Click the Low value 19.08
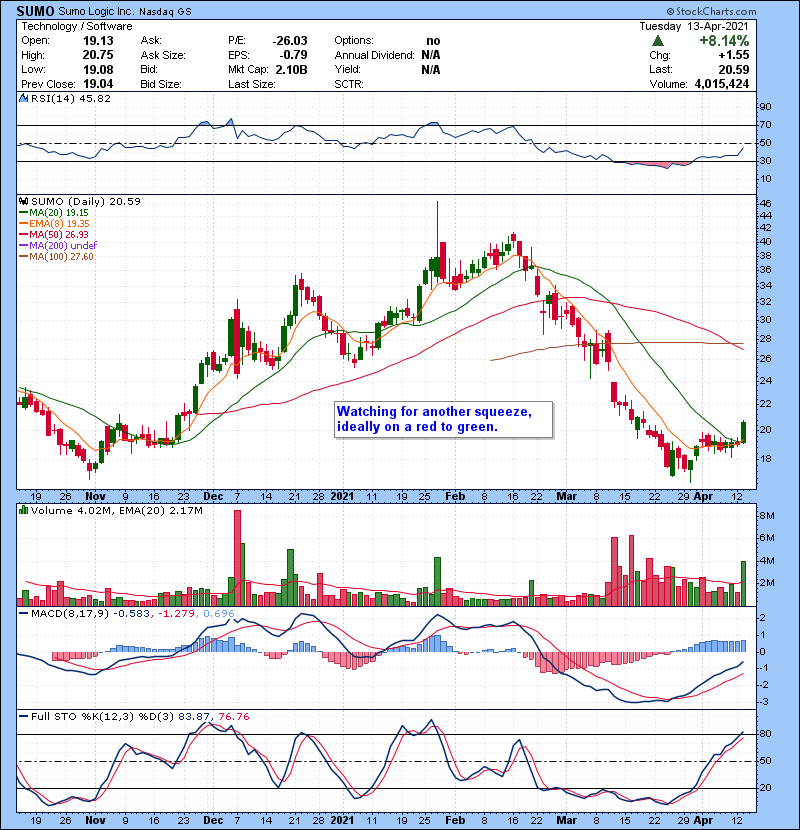This screenshot has width=800, height=830. coord(98,69)
